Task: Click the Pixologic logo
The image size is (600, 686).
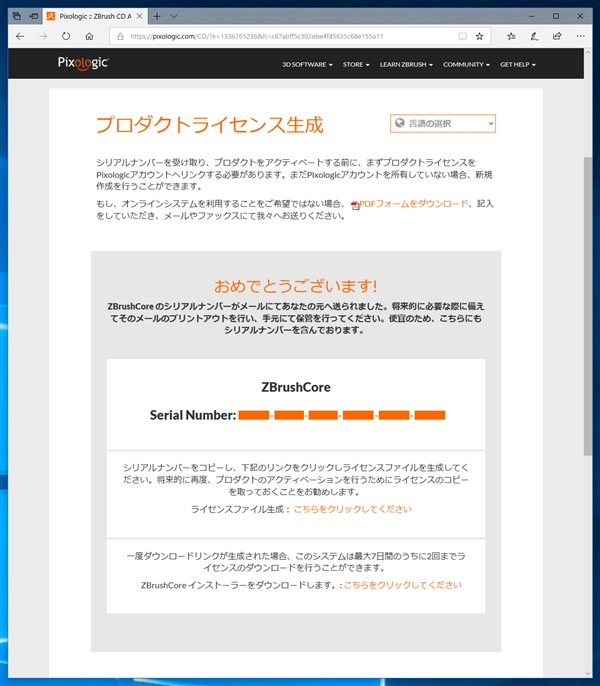Action: coord(83,63)
